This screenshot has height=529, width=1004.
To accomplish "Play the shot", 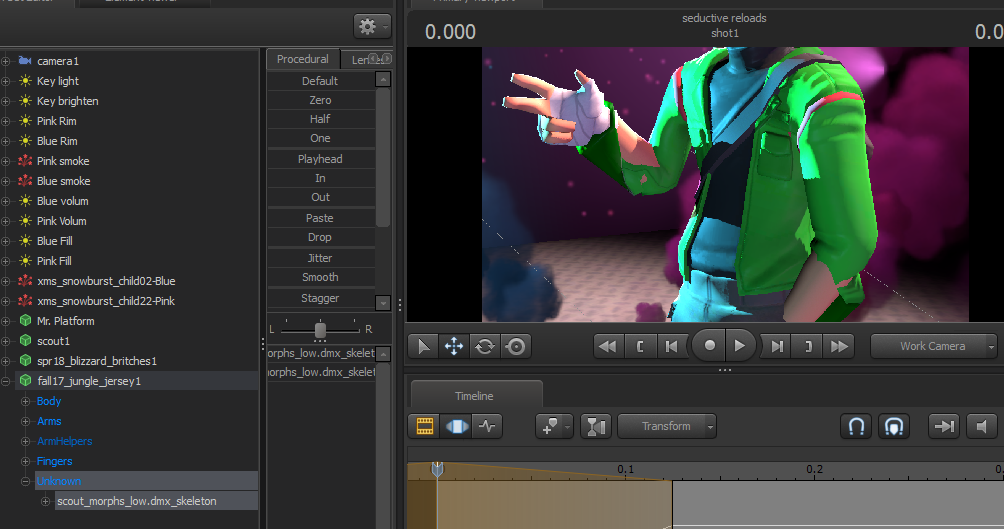I will point(740,346).
